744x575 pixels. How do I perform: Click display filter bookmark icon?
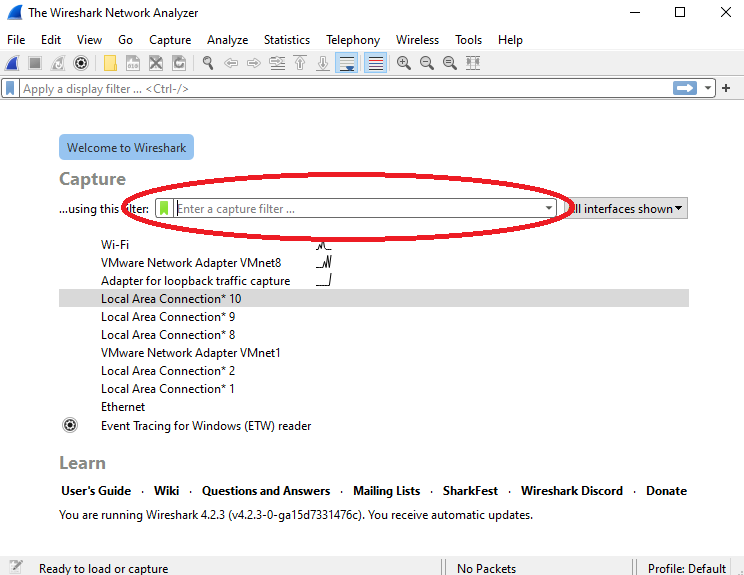click(x=11, y=88)
